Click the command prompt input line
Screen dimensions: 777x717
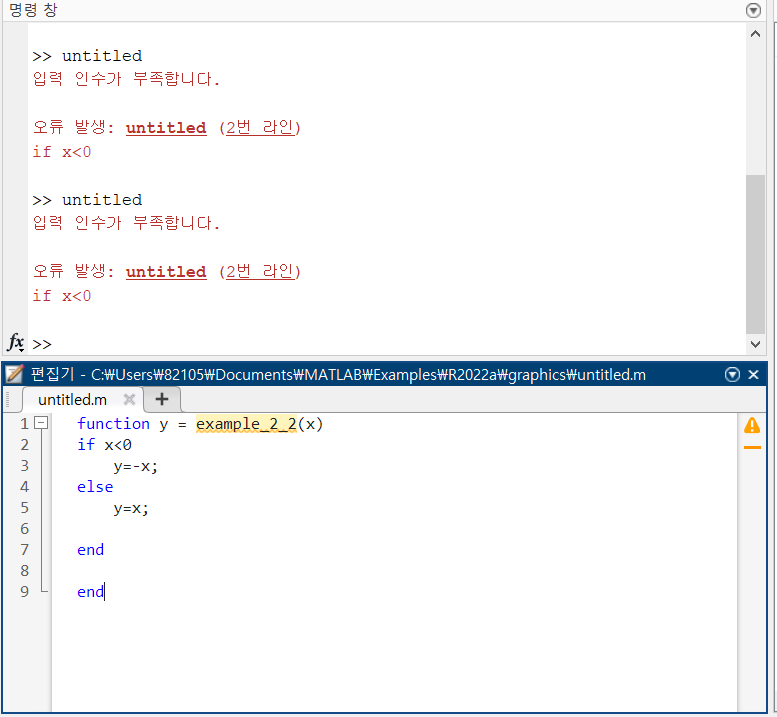(x=387, y=344)
